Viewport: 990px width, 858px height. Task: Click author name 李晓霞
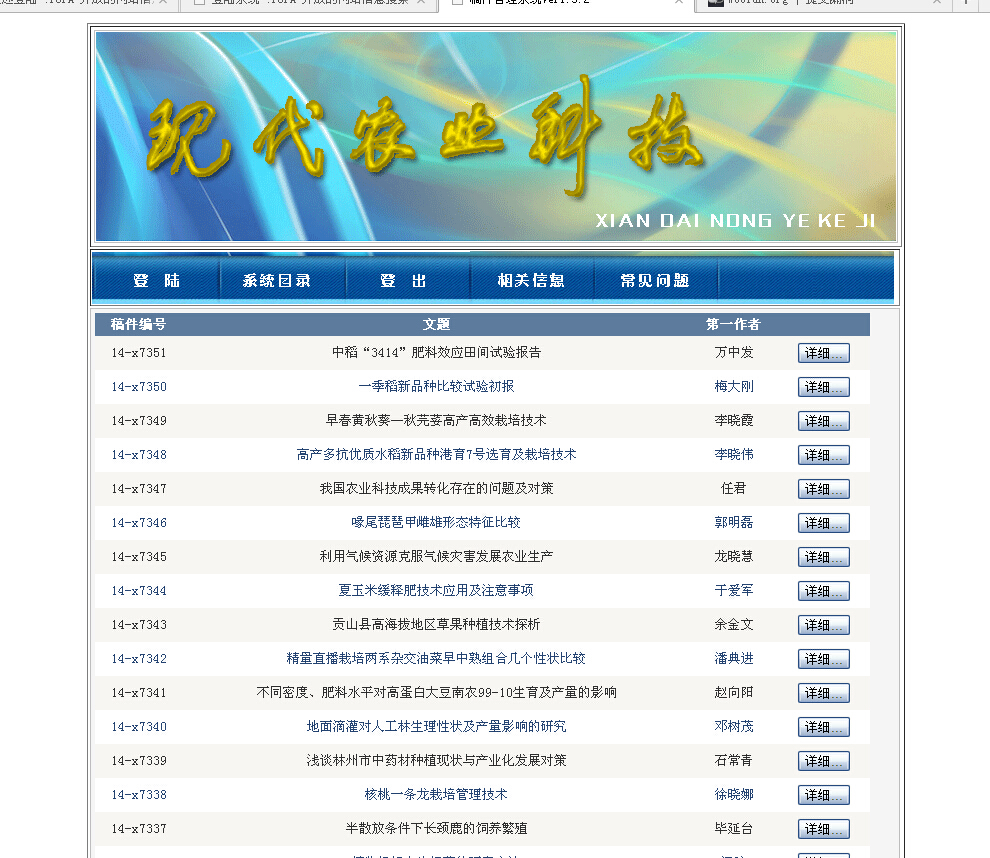point(734,420)
